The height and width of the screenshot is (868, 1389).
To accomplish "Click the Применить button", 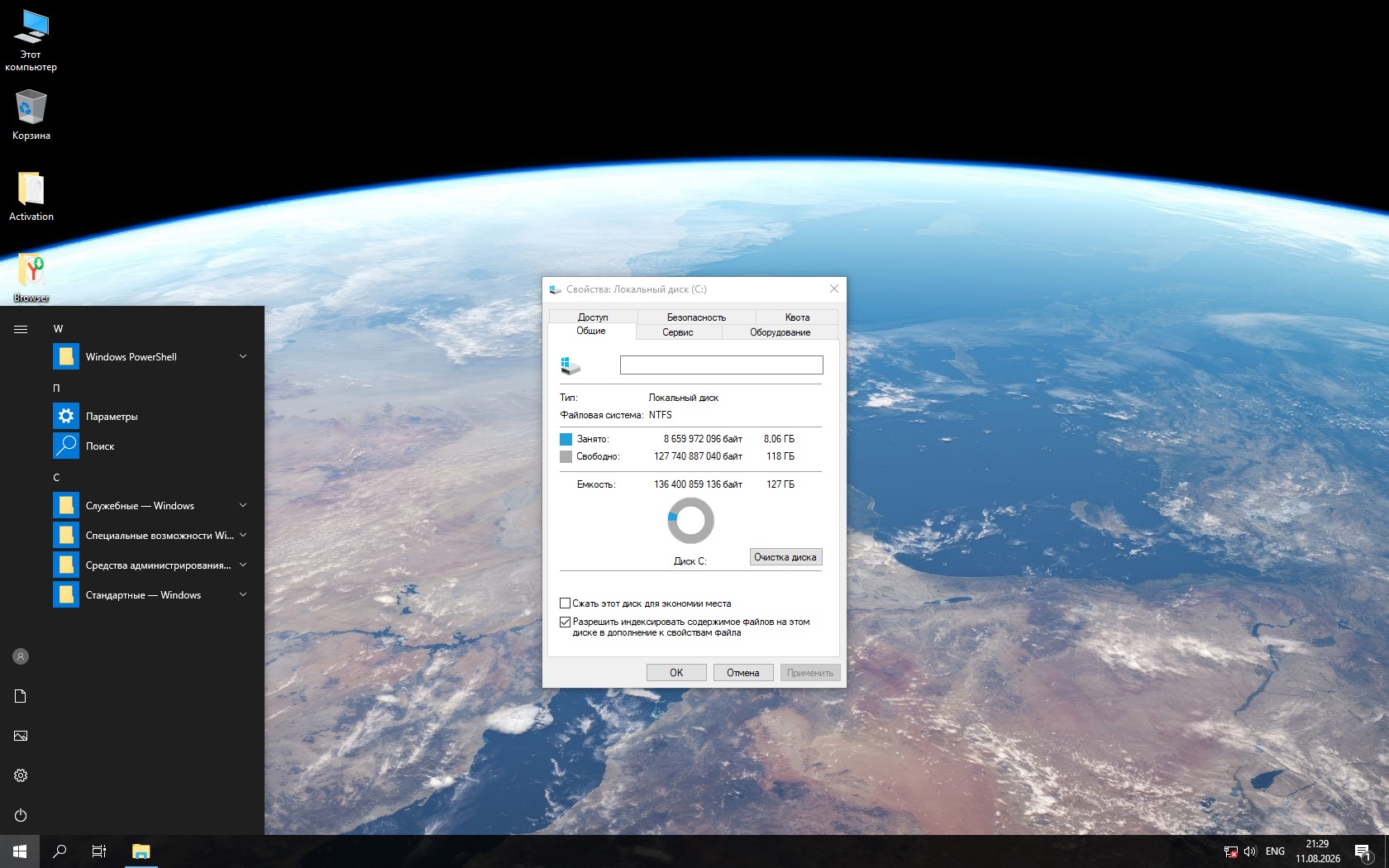I will click(x=810, y=673).
